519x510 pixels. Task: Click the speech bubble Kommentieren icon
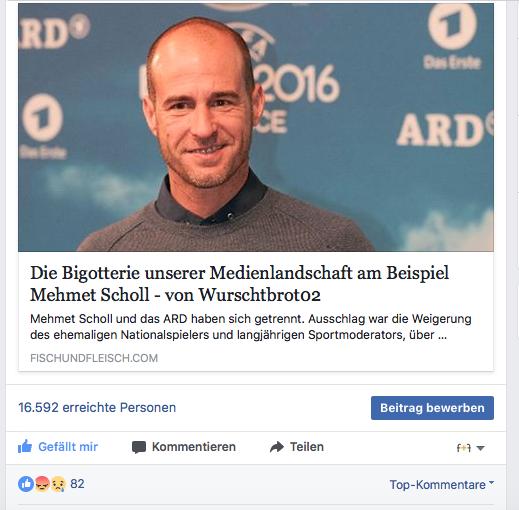point(139,447)
